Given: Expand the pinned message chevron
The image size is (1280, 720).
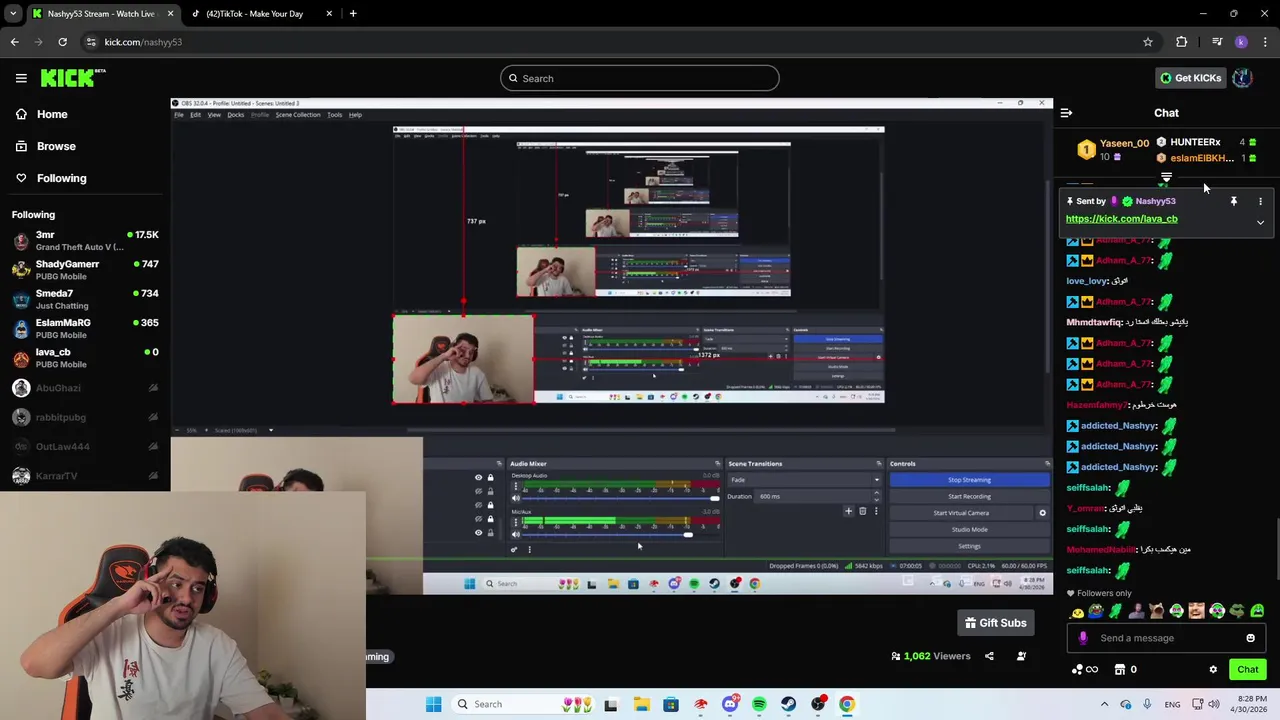Looking at the screenshot, I should click(1260, 222).
